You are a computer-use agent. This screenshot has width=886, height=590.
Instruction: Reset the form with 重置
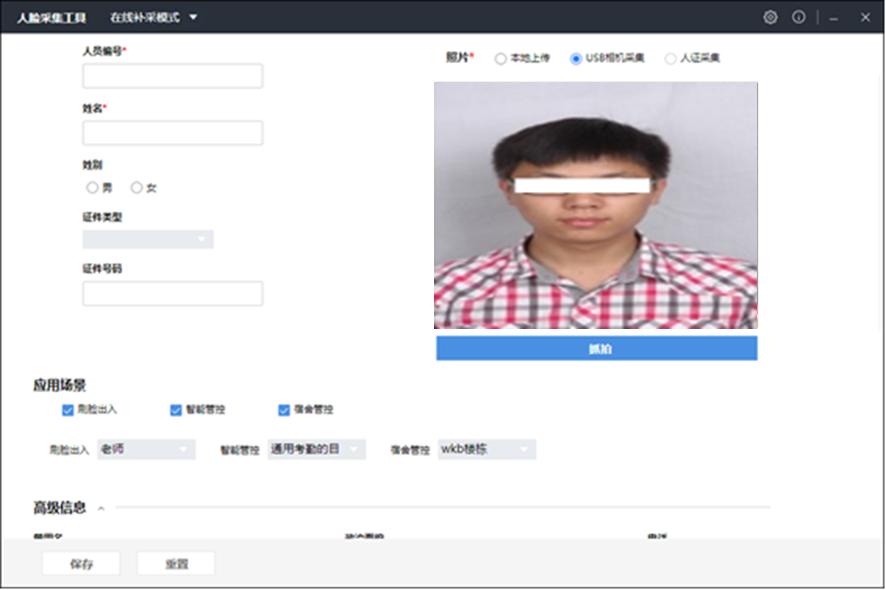click(x=176, y=562)
